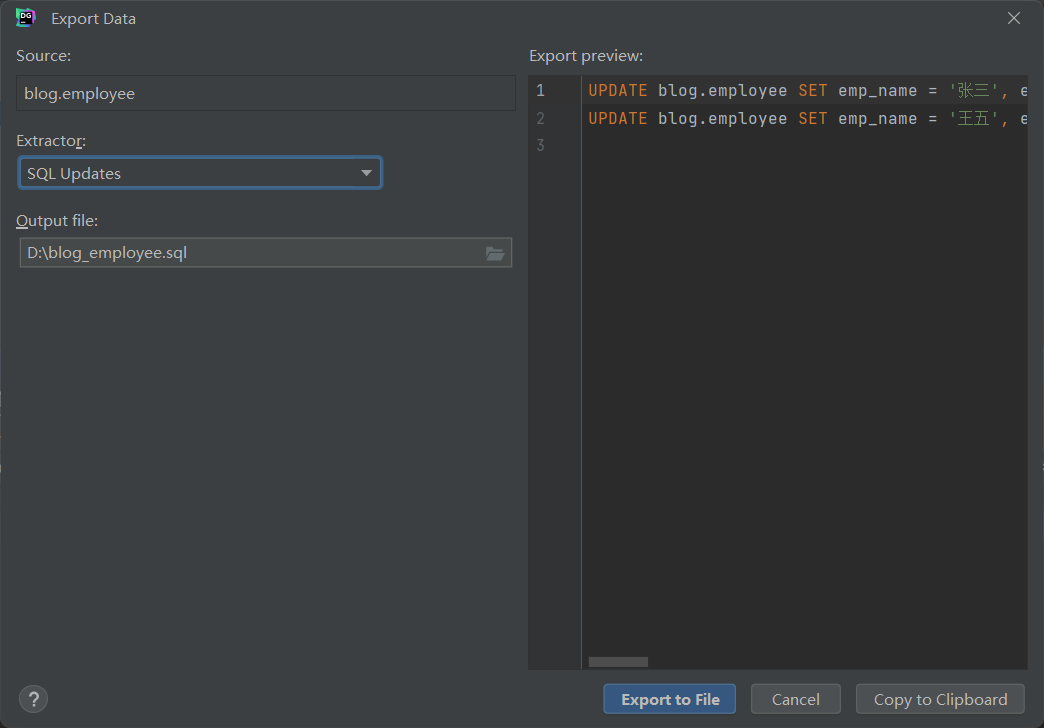This screenshot has height=728, width=1044.
Task: Click line number 1 in preview gutter
Action: 541,91
